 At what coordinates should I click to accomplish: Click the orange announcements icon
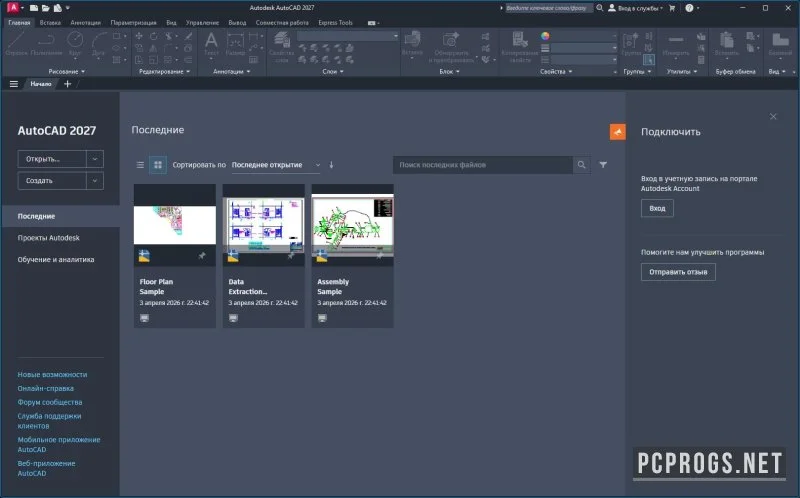(618, 132)
